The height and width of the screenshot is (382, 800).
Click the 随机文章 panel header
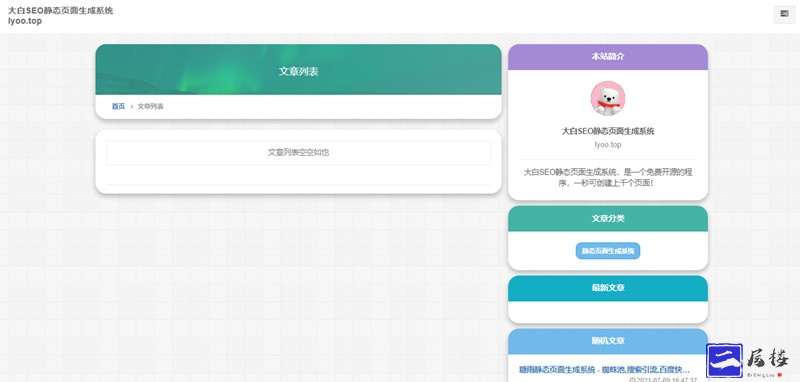pyautogui.click(x=608, y=341)
